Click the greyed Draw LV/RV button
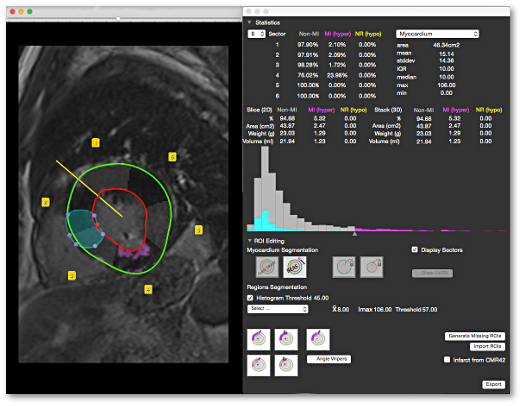 pos(432,273)
